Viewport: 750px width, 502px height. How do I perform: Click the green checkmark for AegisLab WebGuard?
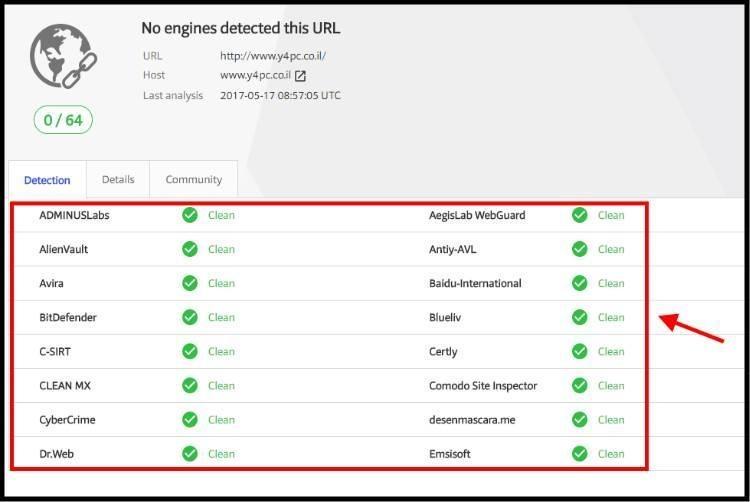point(580,215)
